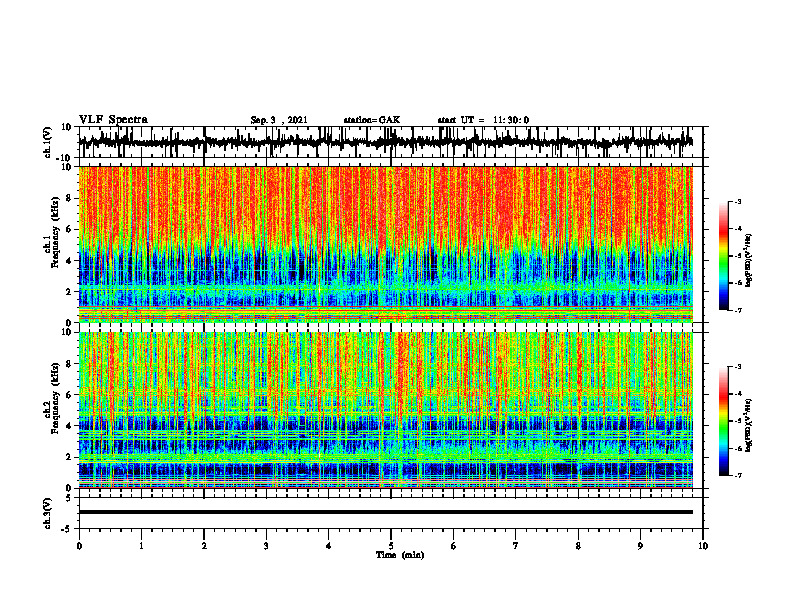Click the "6" kHz tick on ch.1 spectrogram
792x612 pixels.
[x=69, y=229]
